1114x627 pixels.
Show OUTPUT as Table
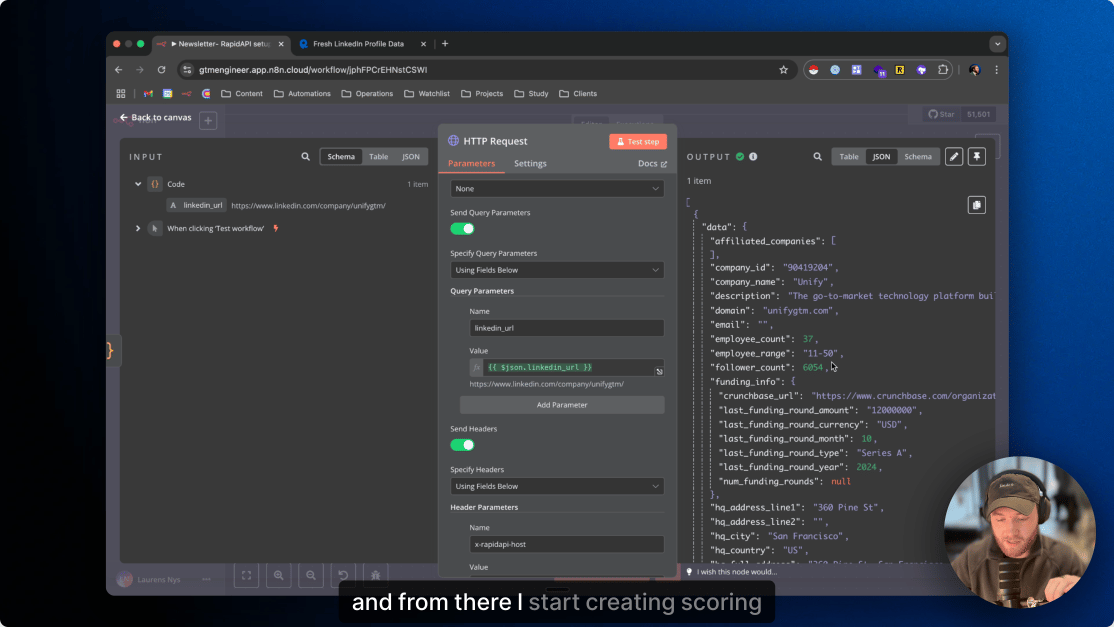849,157
